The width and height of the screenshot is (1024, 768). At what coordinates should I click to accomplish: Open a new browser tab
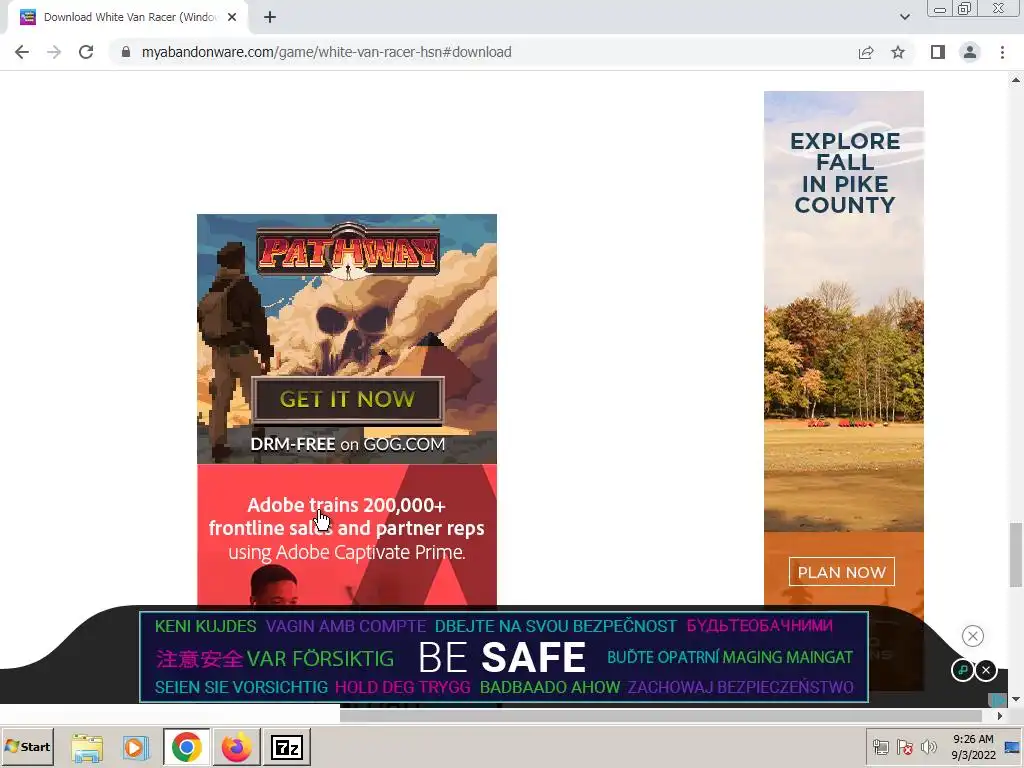[x=270, y=17]
